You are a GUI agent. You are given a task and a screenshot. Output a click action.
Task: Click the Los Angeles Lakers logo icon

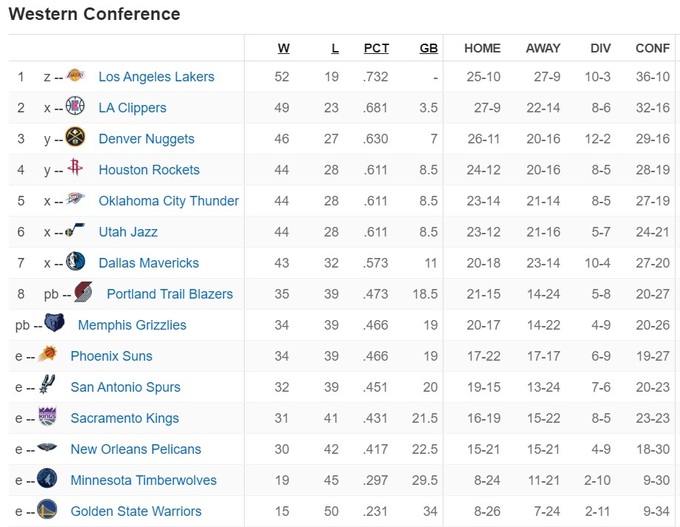76,76
